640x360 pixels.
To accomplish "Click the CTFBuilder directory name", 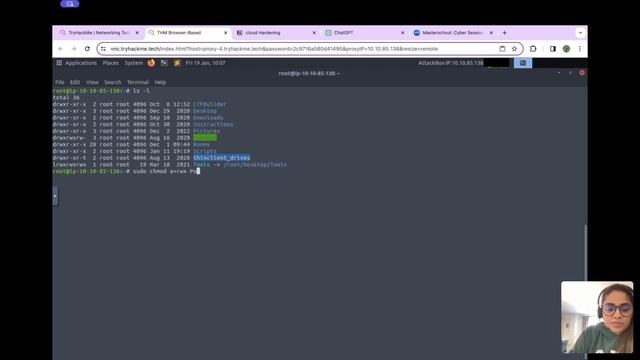I will click(x=210, y=104).
